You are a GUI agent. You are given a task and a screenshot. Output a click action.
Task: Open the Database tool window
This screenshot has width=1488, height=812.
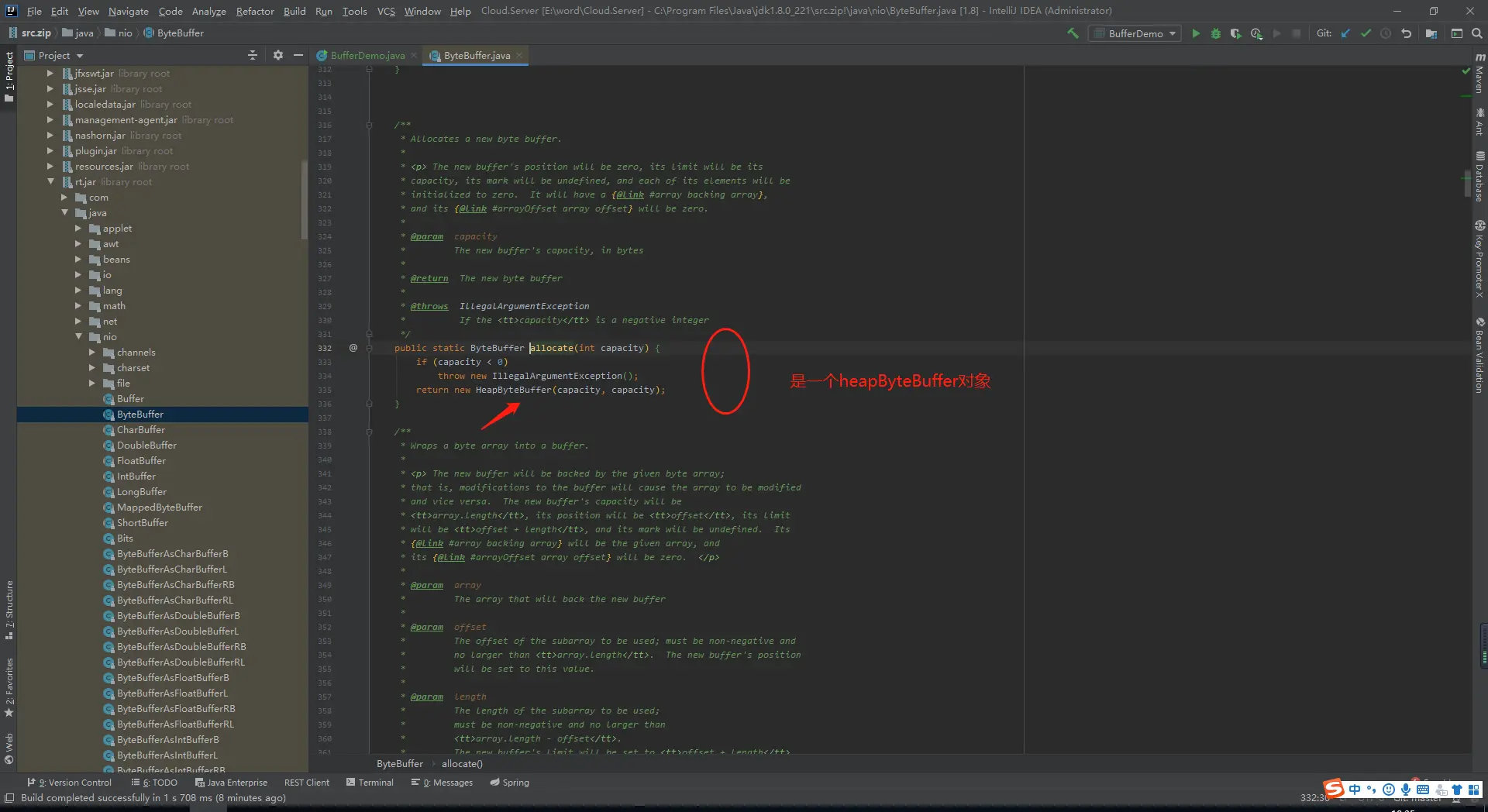click(x=1479, y=176)
